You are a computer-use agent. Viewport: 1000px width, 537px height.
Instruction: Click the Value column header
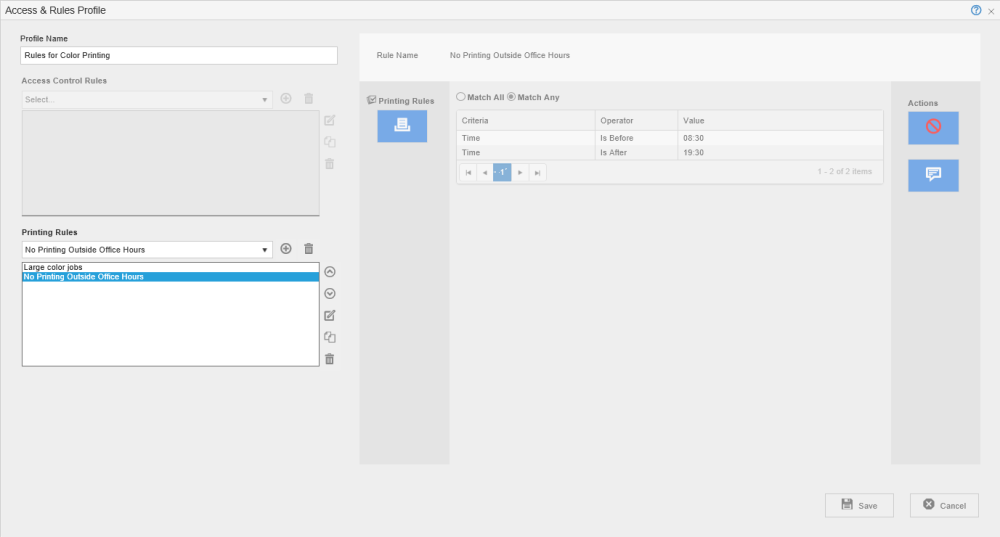[x=780, y=121]
